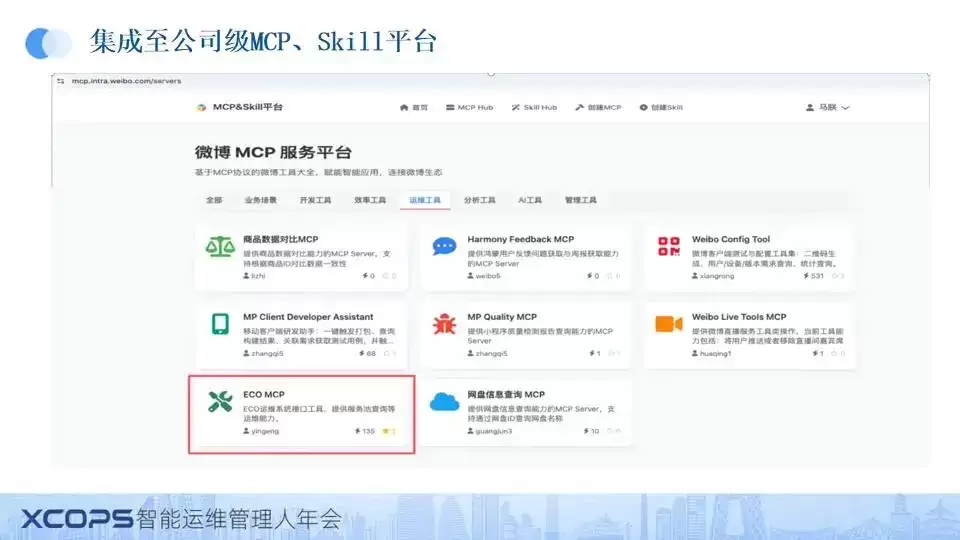Image resolution: width=960 pixels, height=540 pixels.
Task: Expand the 马跃 user account dropdown
Action: click(x=827, y=107)
